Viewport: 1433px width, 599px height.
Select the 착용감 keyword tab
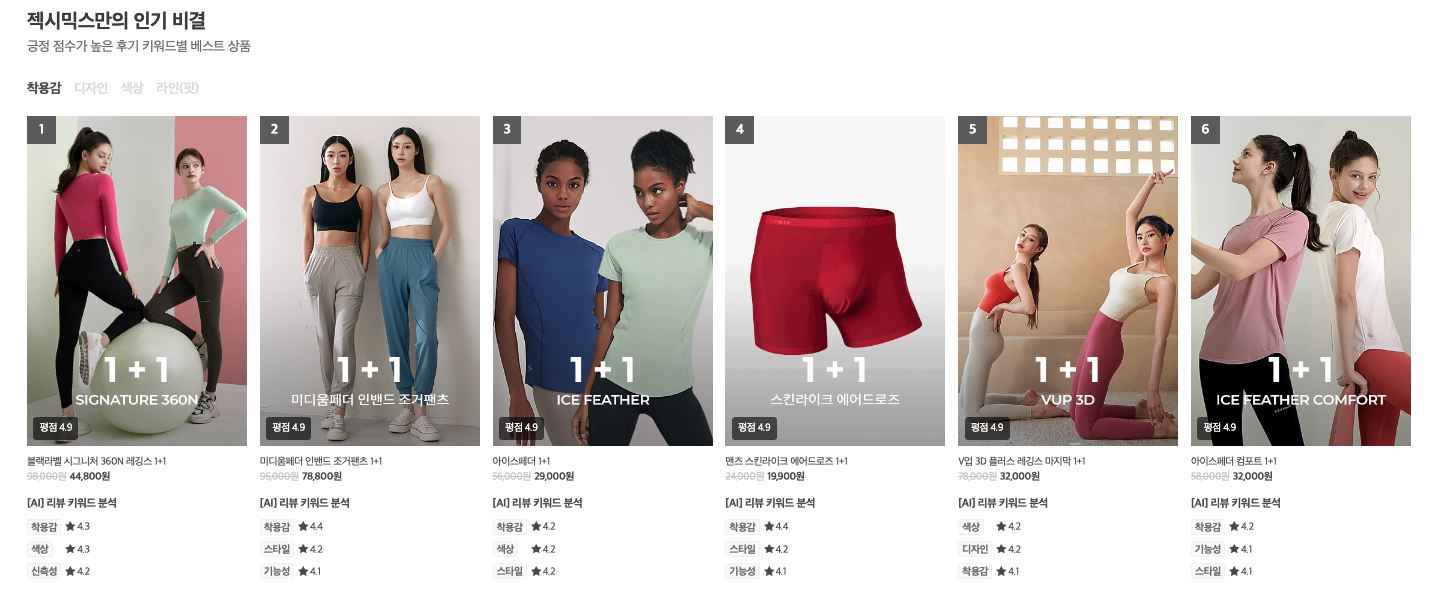click(44, 88)
